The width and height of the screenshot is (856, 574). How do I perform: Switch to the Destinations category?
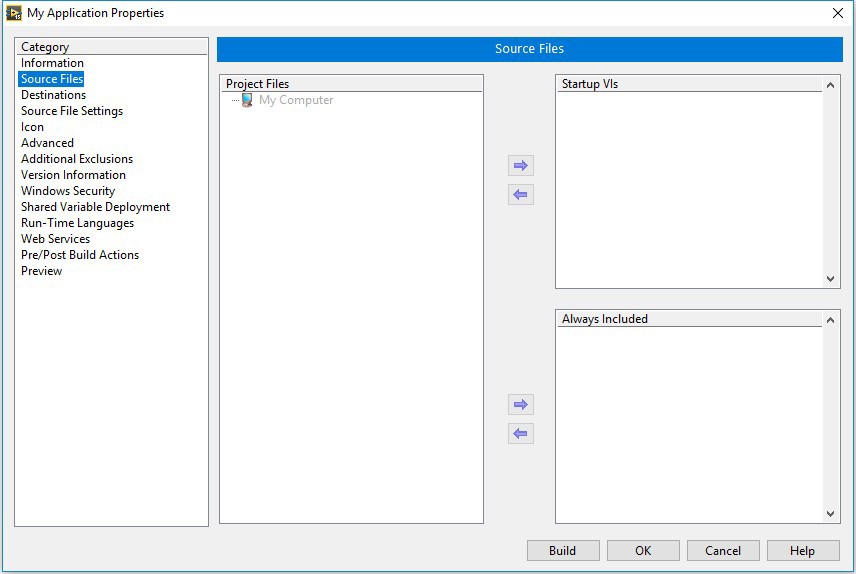[53, 95]
